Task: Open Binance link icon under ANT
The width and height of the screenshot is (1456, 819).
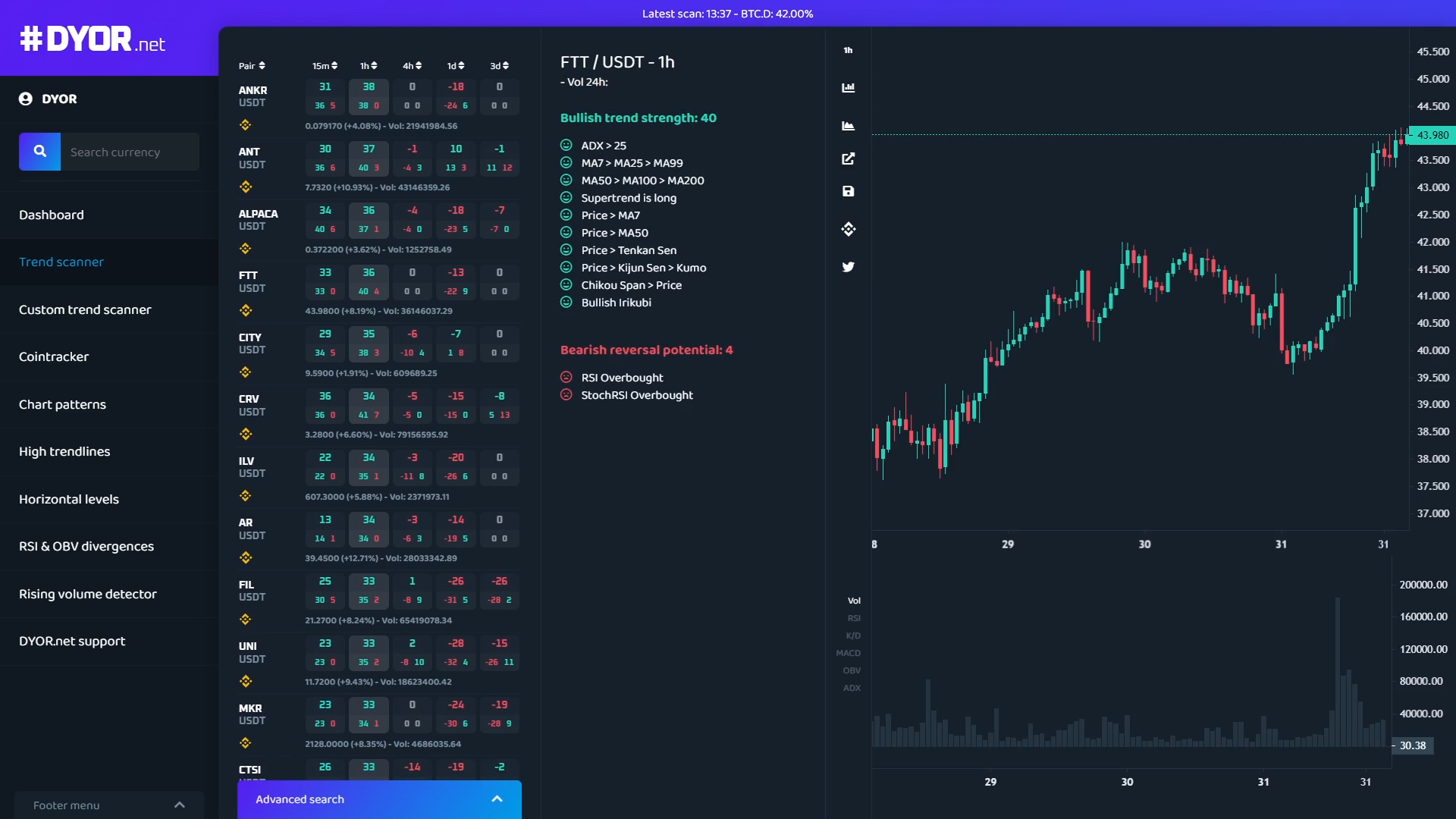Action: 245,187
